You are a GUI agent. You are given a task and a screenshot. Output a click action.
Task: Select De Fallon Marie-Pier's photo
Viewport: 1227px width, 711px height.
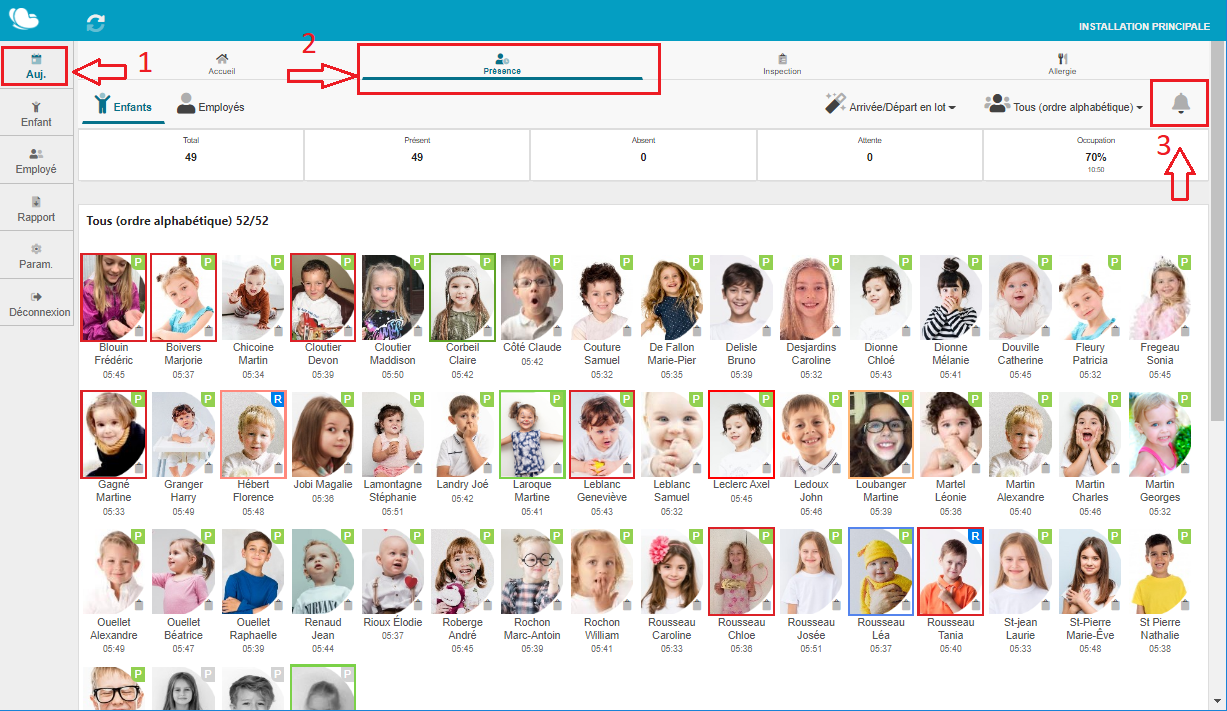point(672,298)
